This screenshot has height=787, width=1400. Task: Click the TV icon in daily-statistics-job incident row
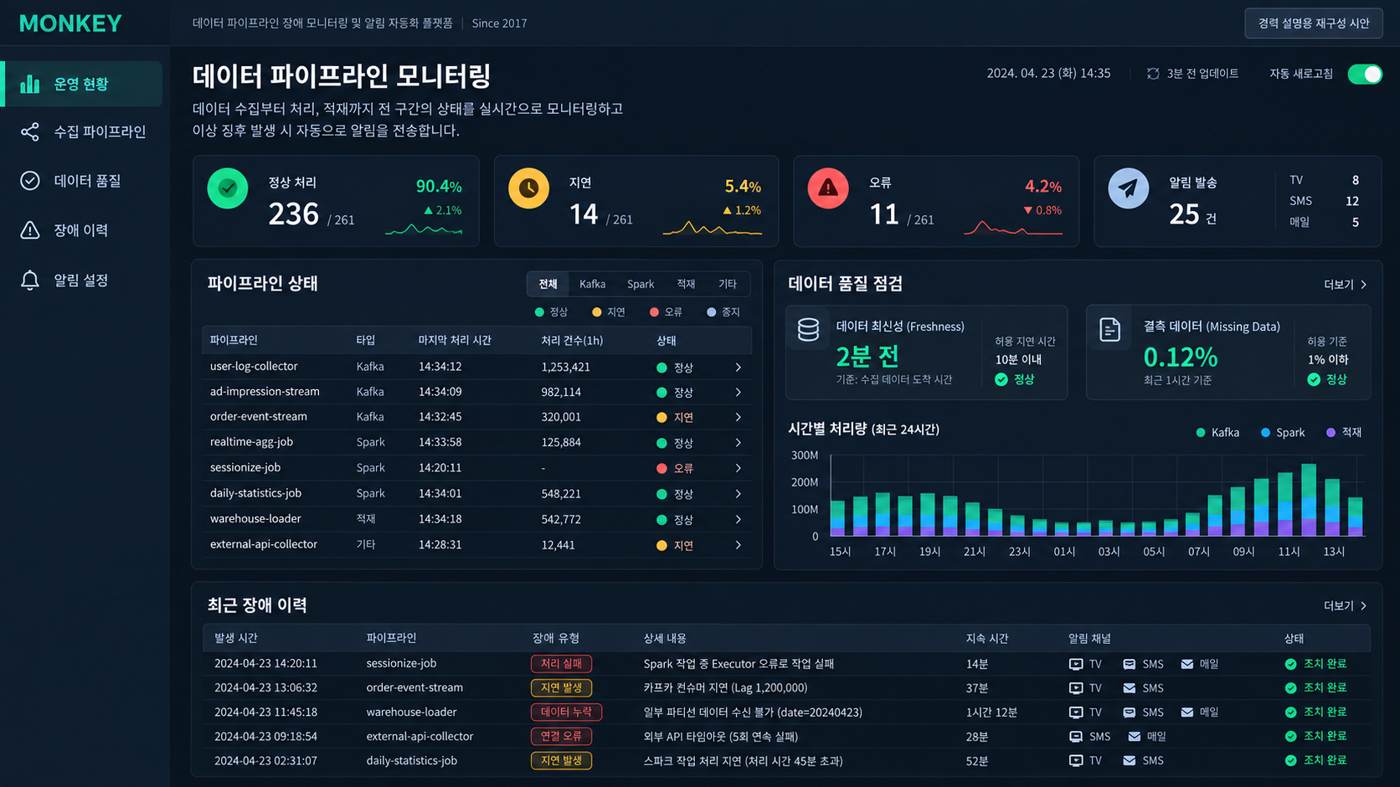[1076, 760]
